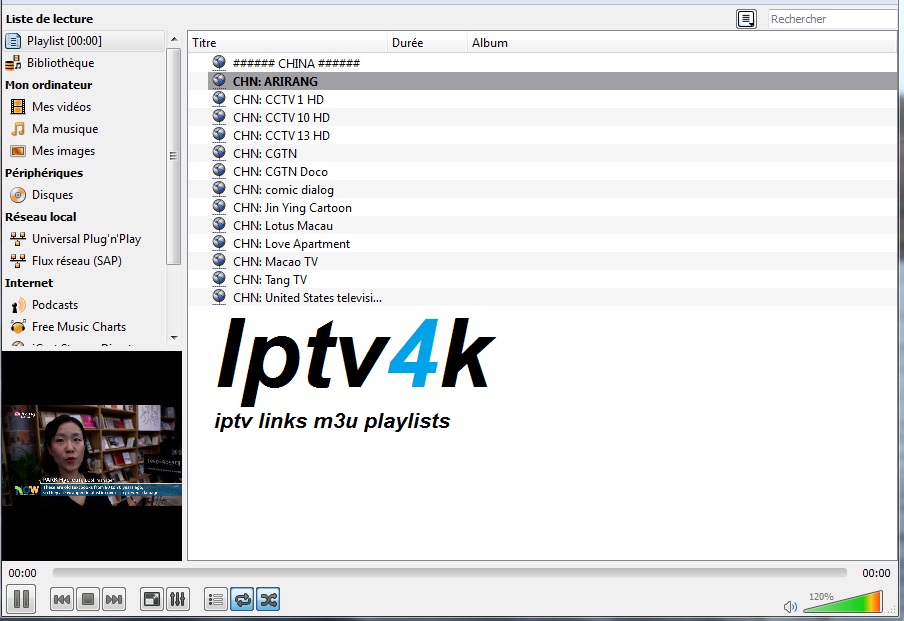Click globe icon beside CGTN Doco
904x621 pixels.
pyautogui.click(x=219, y=170)
